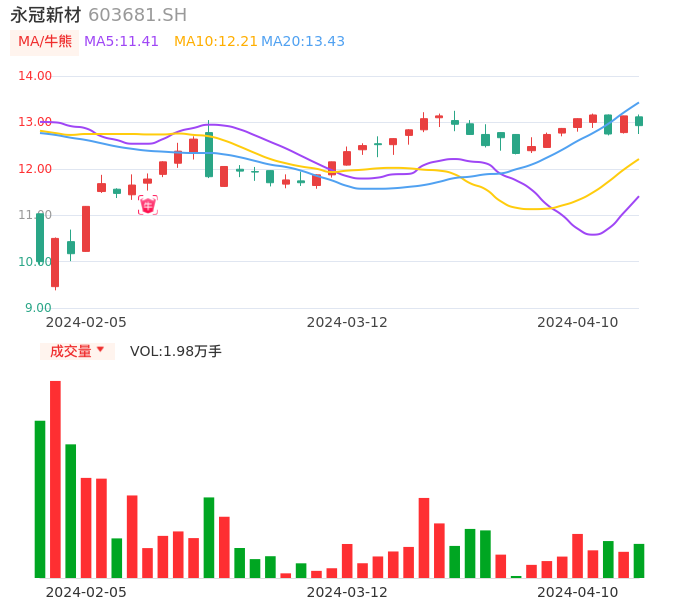This screenshot has height=606, width=686.
Task: Click the VOL:1.98万手 volume label
Action: (x=176, y=351)
